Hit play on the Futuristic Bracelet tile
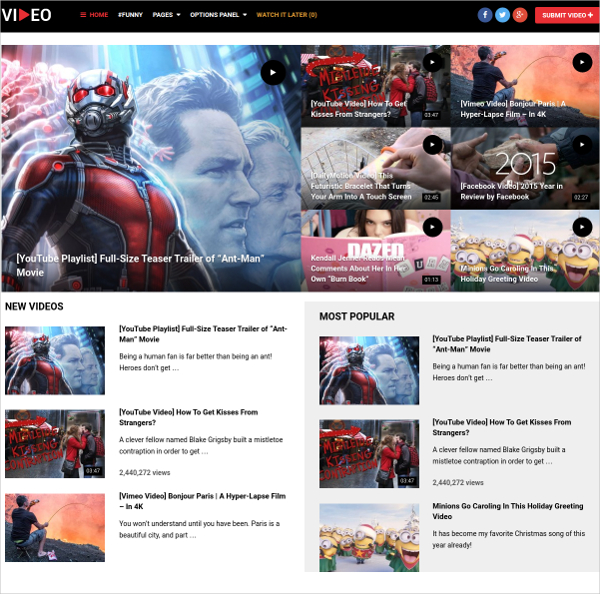The image size is (600, 594). coord(432,145)
